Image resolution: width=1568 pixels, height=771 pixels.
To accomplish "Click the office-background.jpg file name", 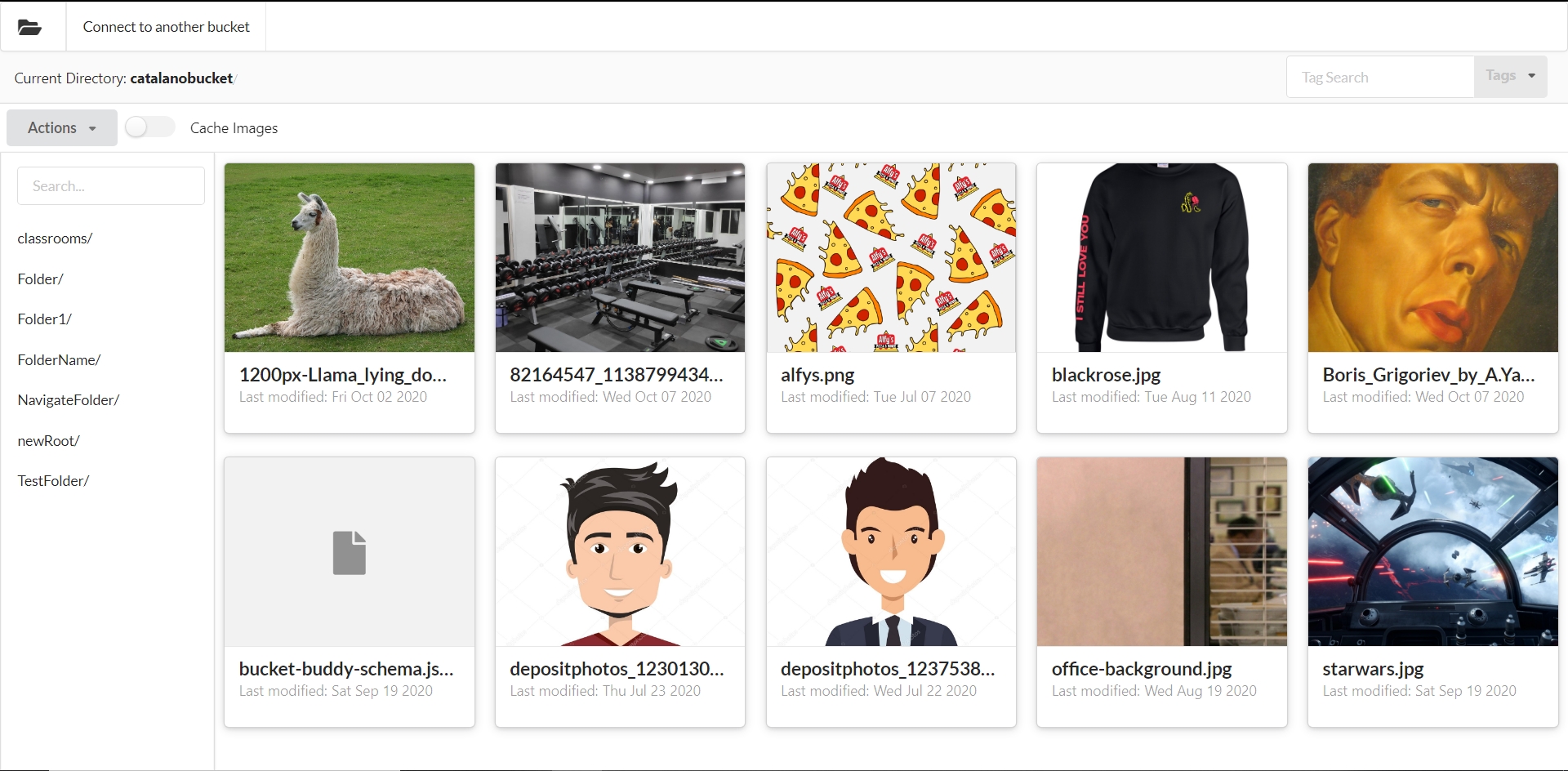I will pyautogui.click(x=1142, y=669).
